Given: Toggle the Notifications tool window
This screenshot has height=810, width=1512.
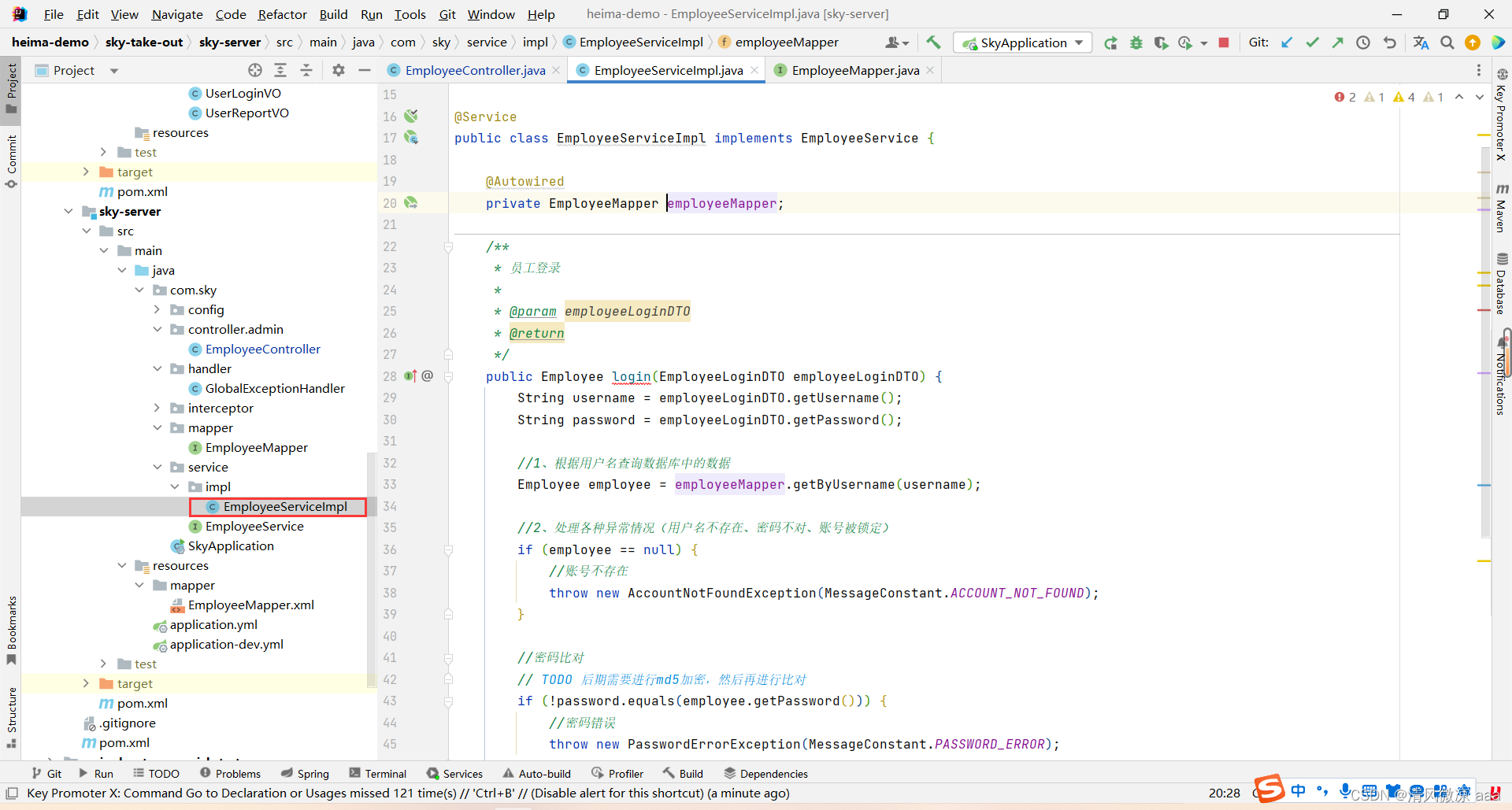Looking at the screenshot, I should coord(1502,376).
